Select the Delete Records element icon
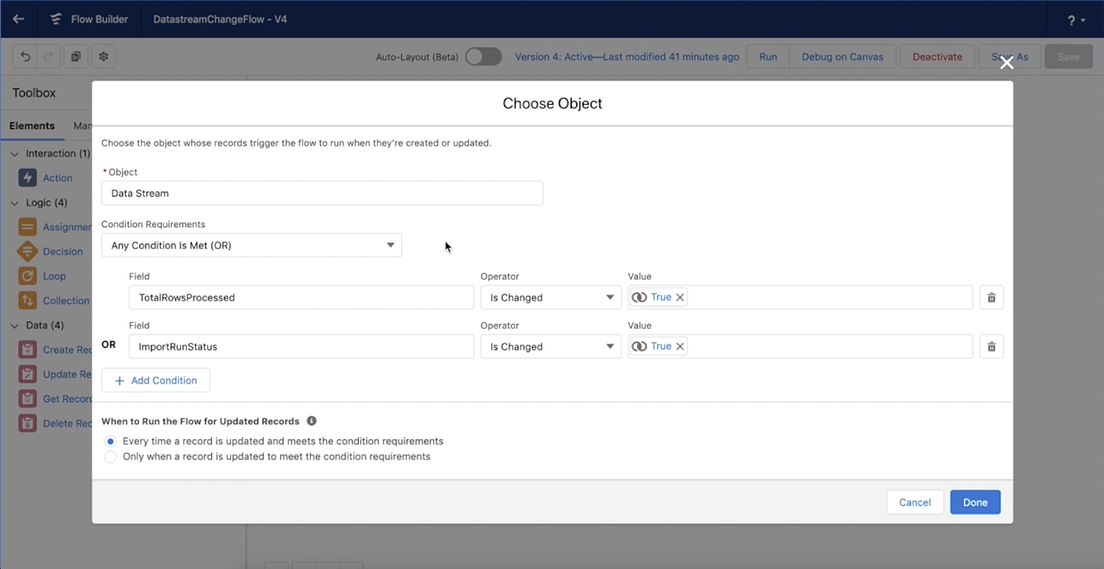 click(x=27, y=423)
